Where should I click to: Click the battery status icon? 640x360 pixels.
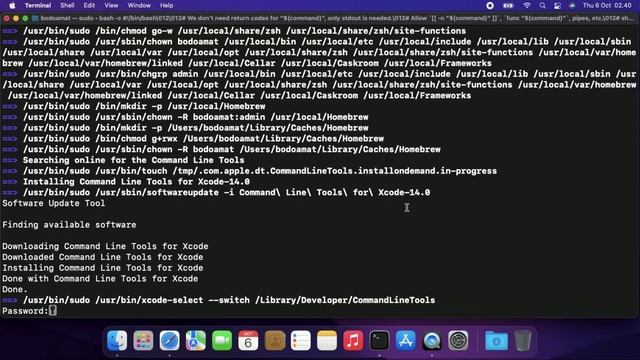508,5
